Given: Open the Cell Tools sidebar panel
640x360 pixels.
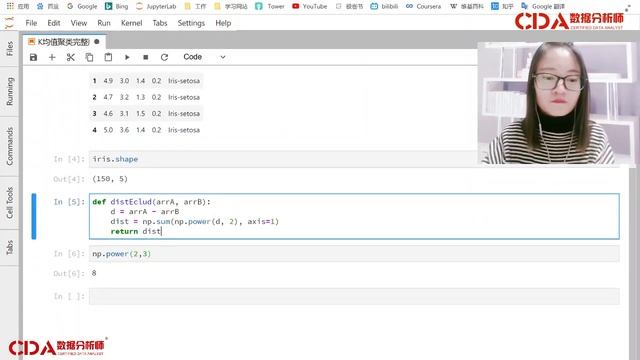Looking at the screenshot, I should [9, 202].
